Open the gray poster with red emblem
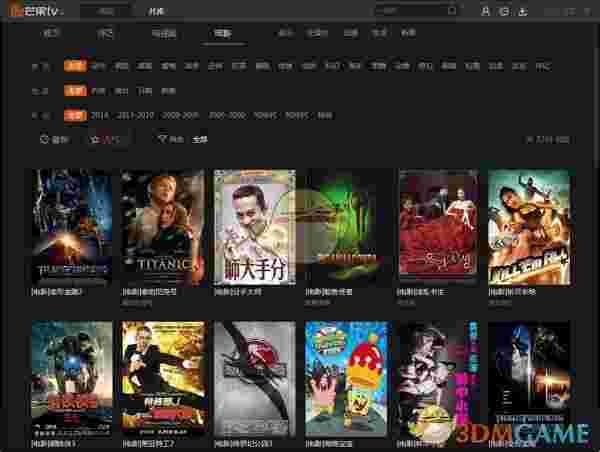This screenshot has width=600, height=452. coord(254,379)
